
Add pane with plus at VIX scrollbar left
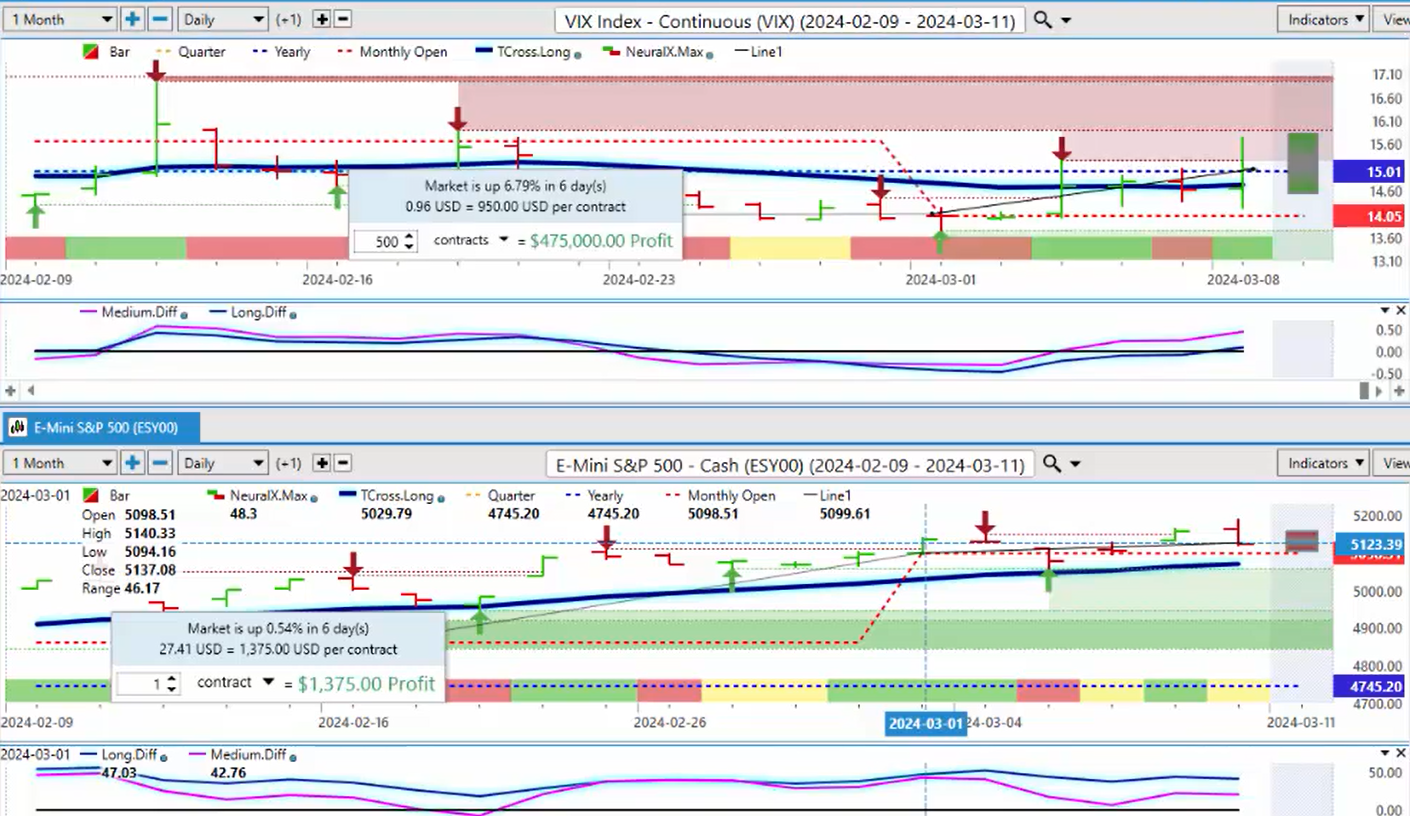click(11, 390)
